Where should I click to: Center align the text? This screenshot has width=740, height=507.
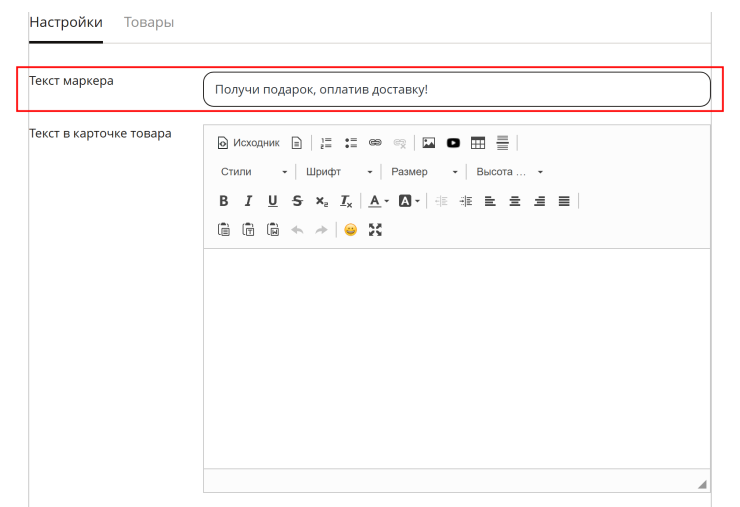coord(515,201)
